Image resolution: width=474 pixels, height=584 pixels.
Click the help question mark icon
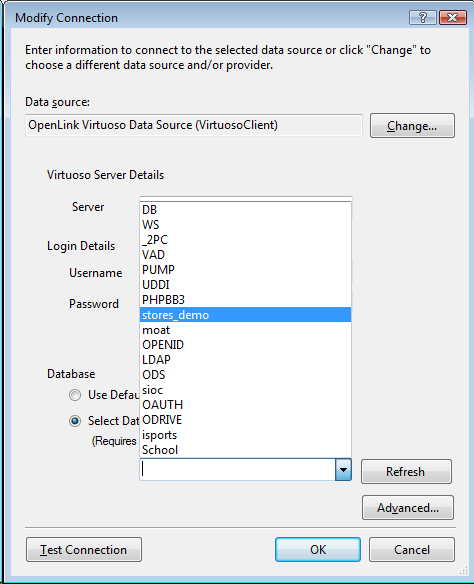click(423, 18)
